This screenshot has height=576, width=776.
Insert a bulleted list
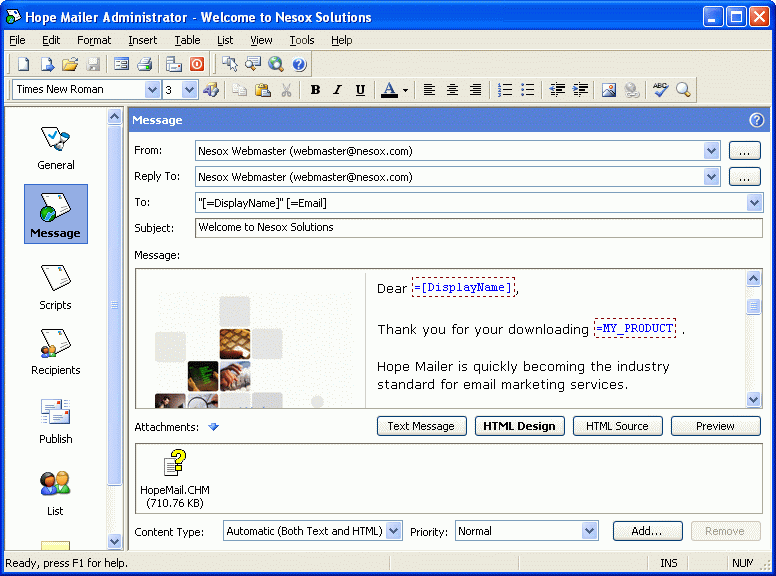tap(528, 90)
